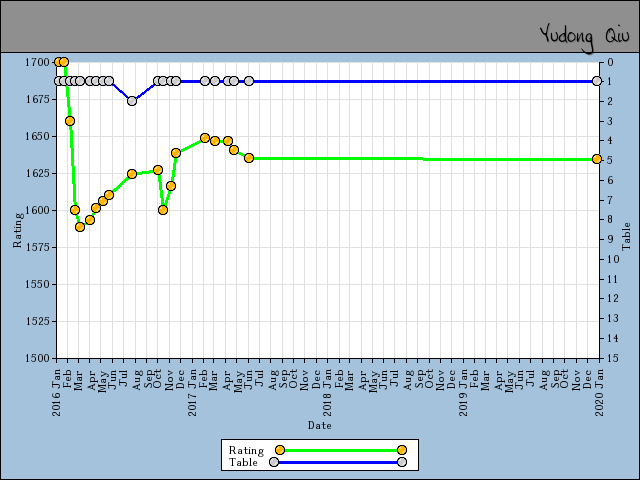The height and width of the screenshot is (480, 640).
Task: Click the "5" tick label on Table axis
Action: (611, 160)
